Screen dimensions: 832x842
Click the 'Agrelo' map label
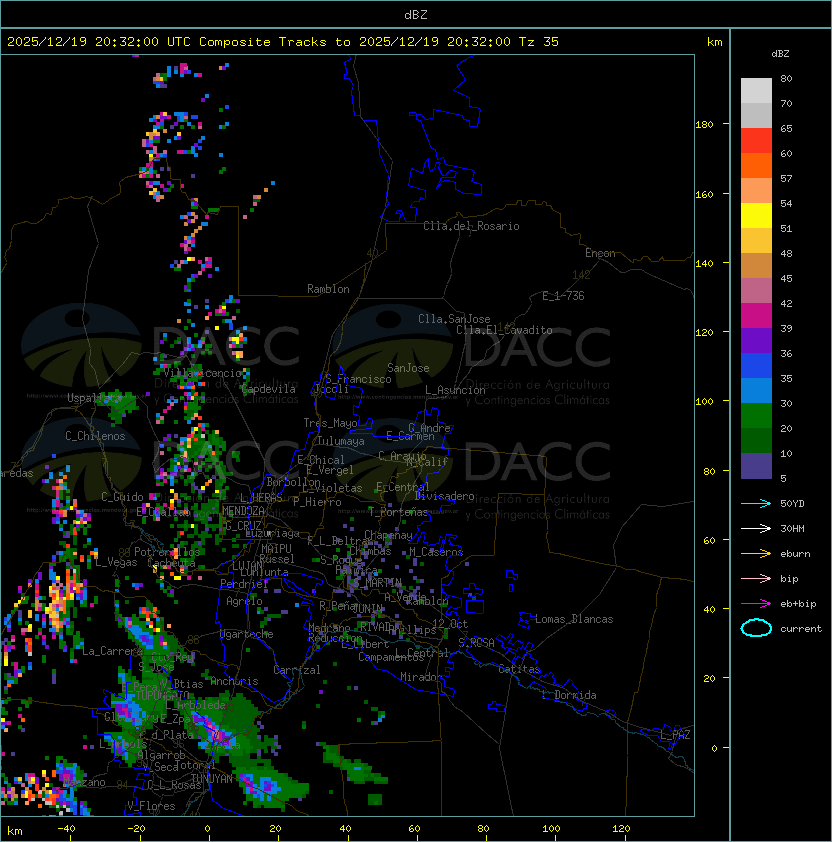[x=244, y=601]
